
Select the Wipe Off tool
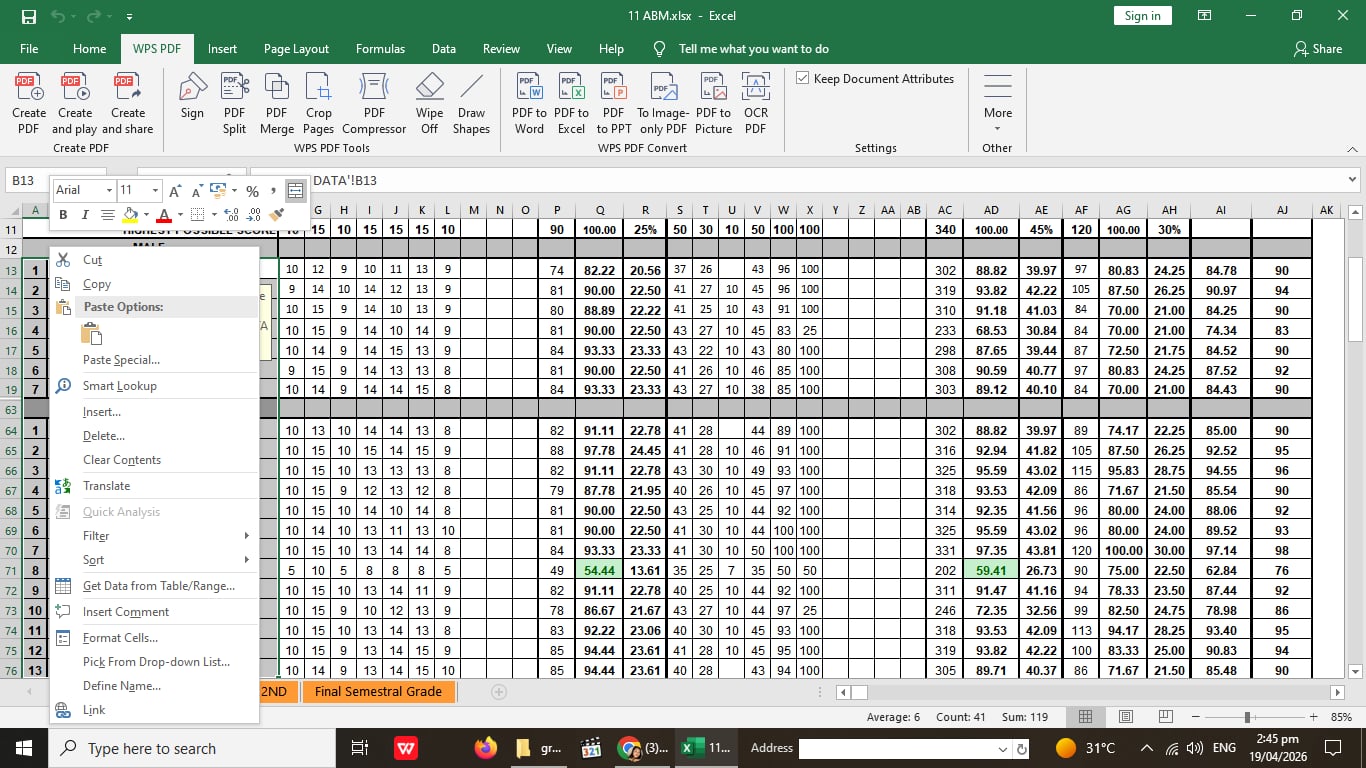coord(429,104)
